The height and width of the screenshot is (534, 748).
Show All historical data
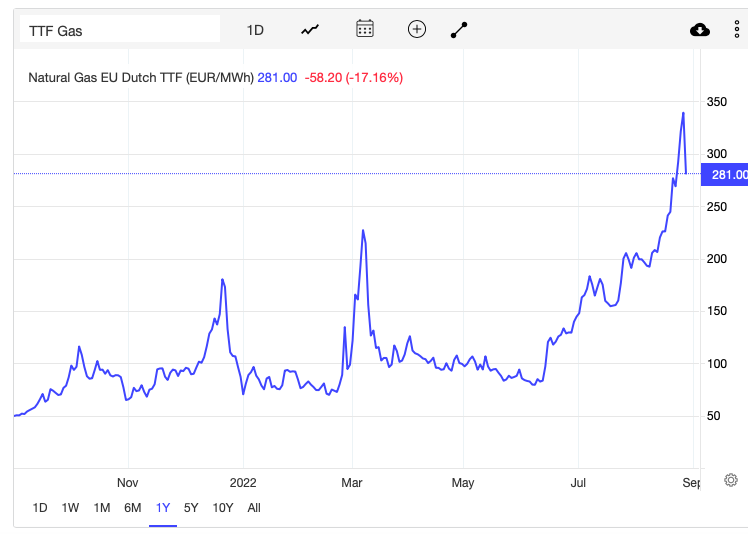pyautogui.click(x=254, y=508)
